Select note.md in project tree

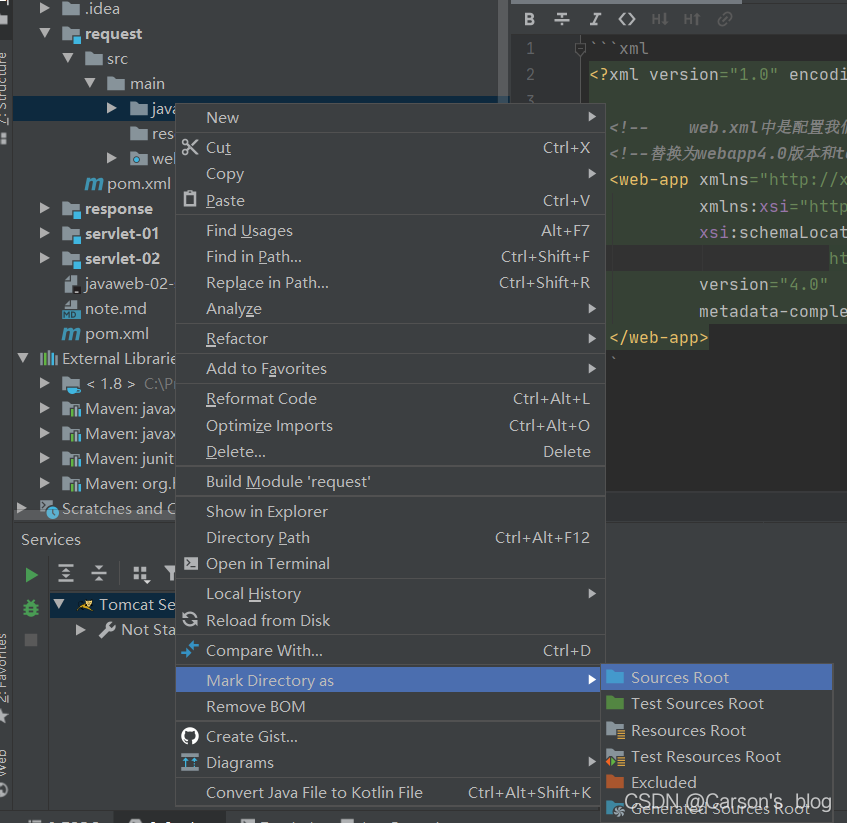pos(116,308)
